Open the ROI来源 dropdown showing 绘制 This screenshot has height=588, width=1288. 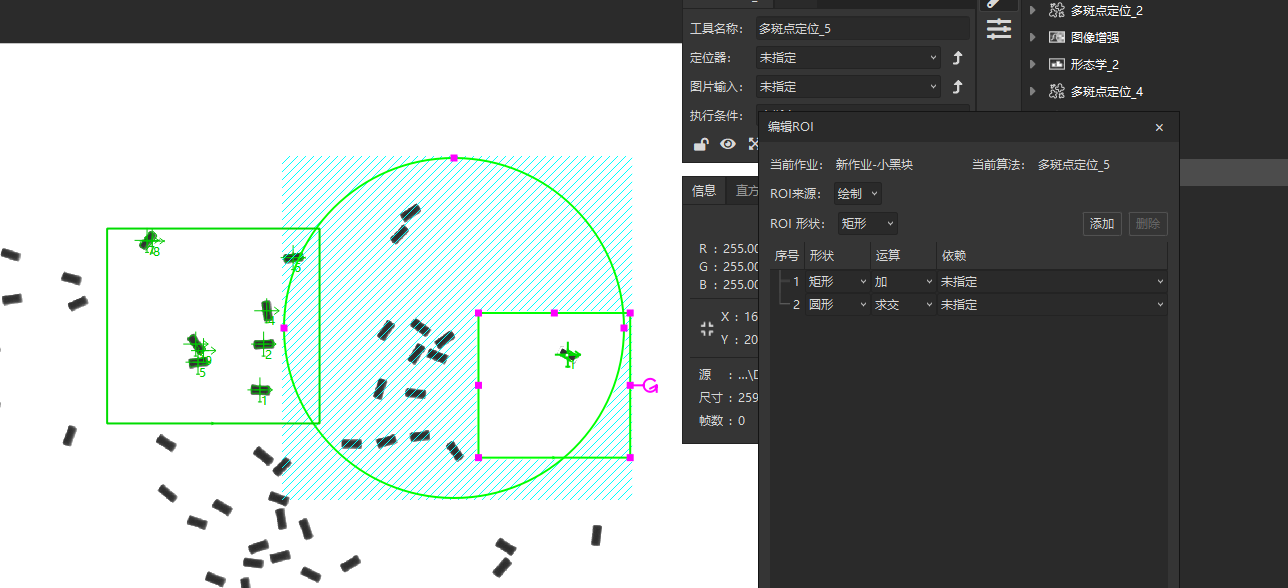[859, 194]
